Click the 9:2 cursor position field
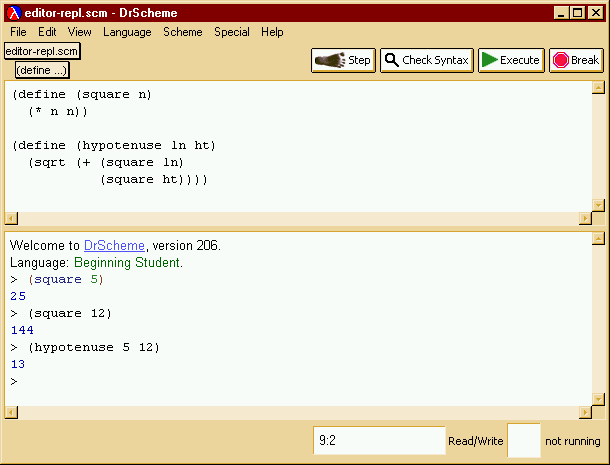 (379, 440)
